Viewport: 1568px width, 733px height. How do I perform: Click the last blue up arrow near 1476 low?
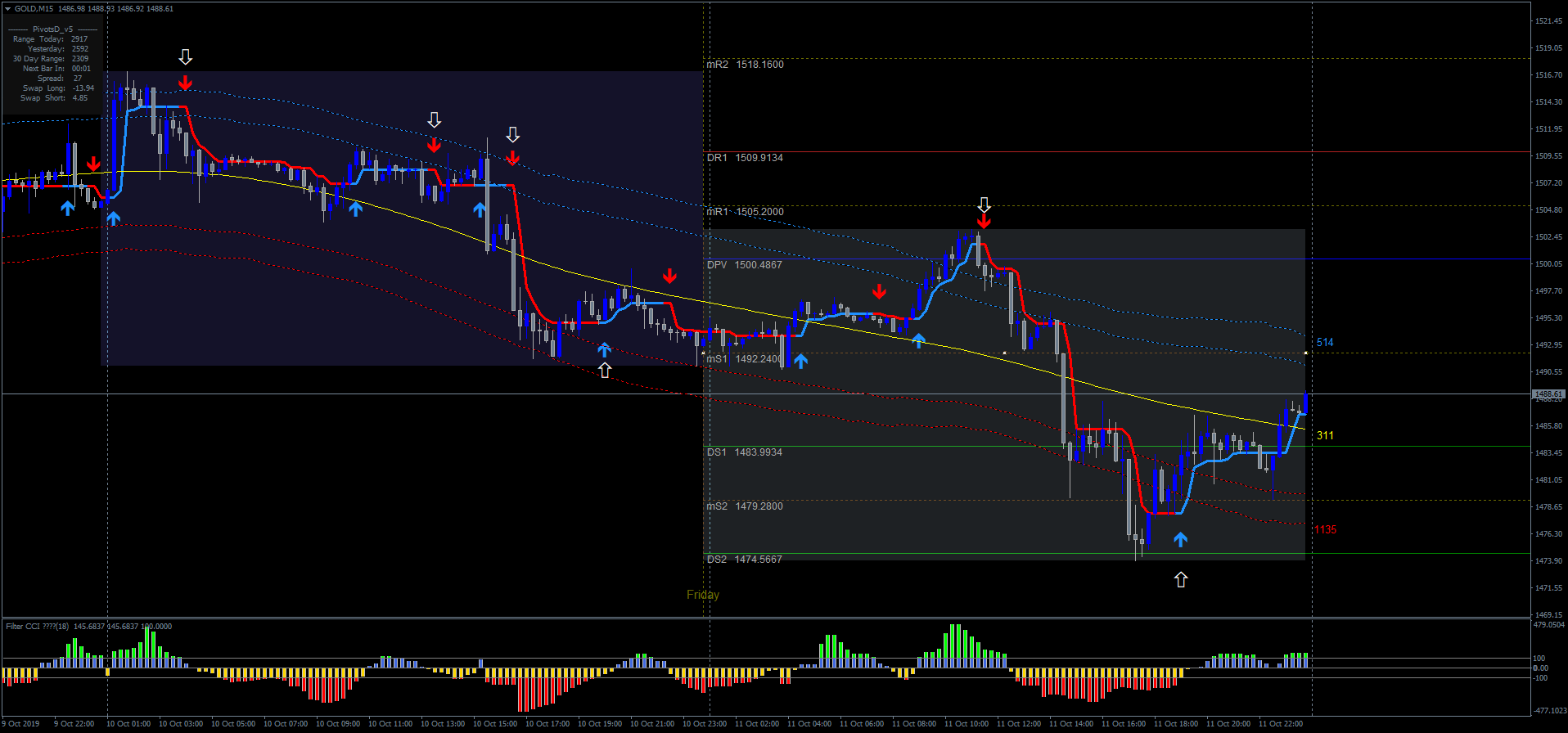[1180, 539]
